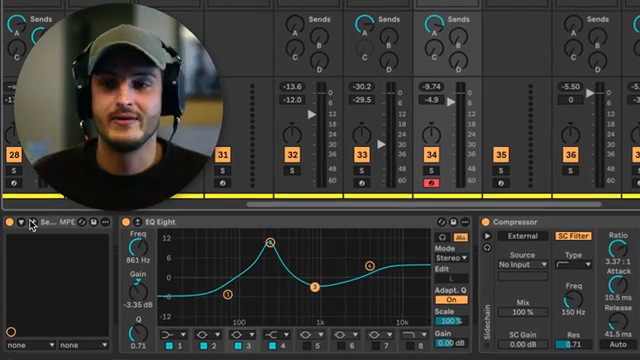Image resolution: width=640 pixels, height=360 pixels.
Task: Open Compressor Source No Input dropdown
Action: click(522, 264)
